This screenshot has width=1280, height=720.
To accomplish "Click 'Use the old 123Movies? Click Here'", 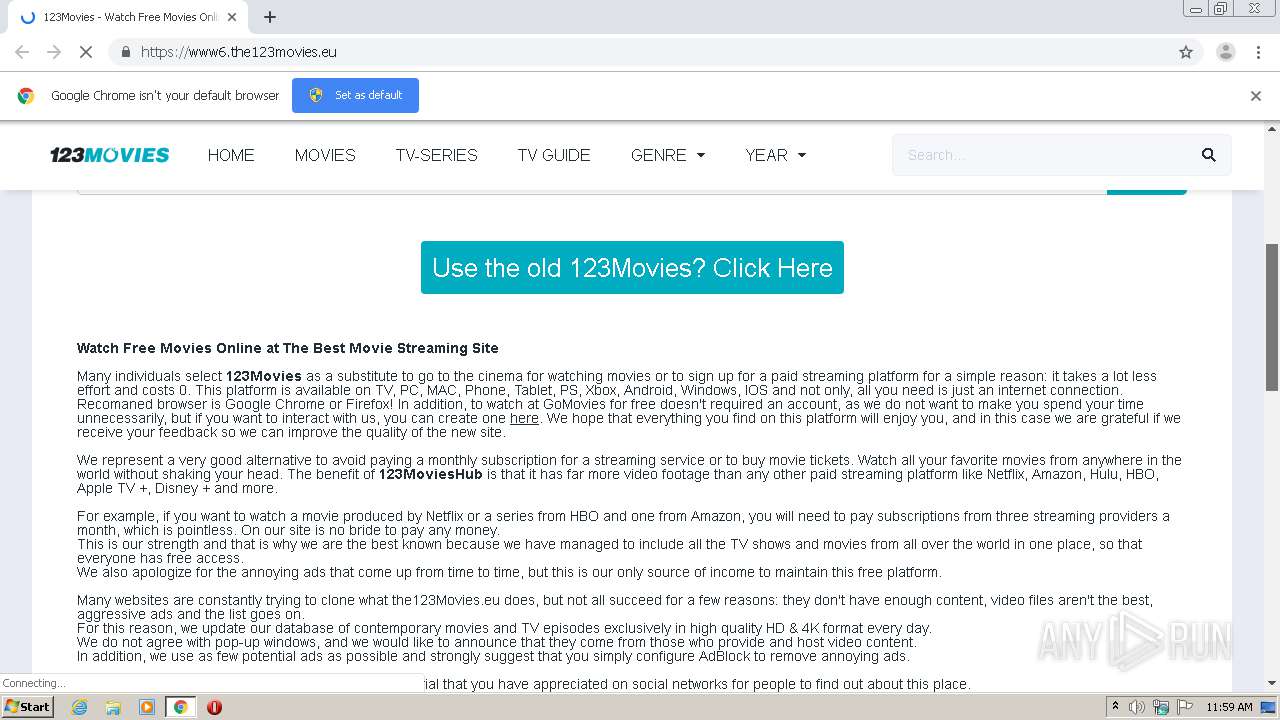I will click(632, 268).
